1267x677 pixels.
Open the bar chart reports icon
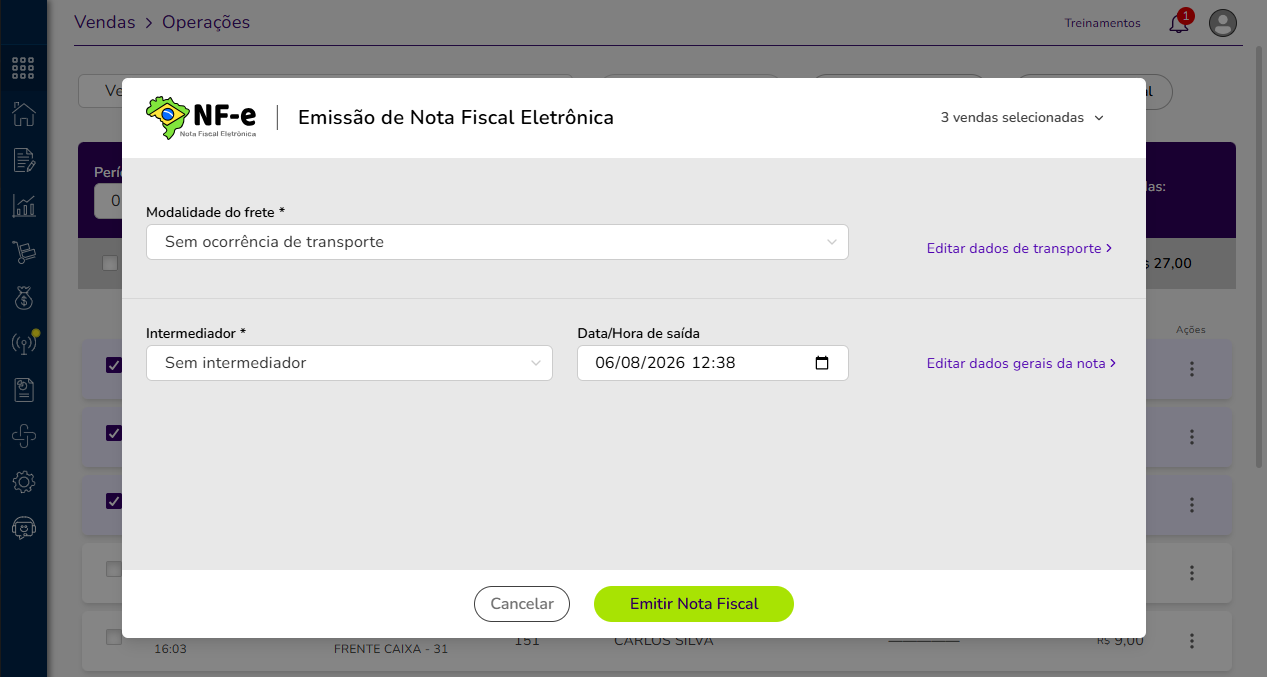point(24,206)
